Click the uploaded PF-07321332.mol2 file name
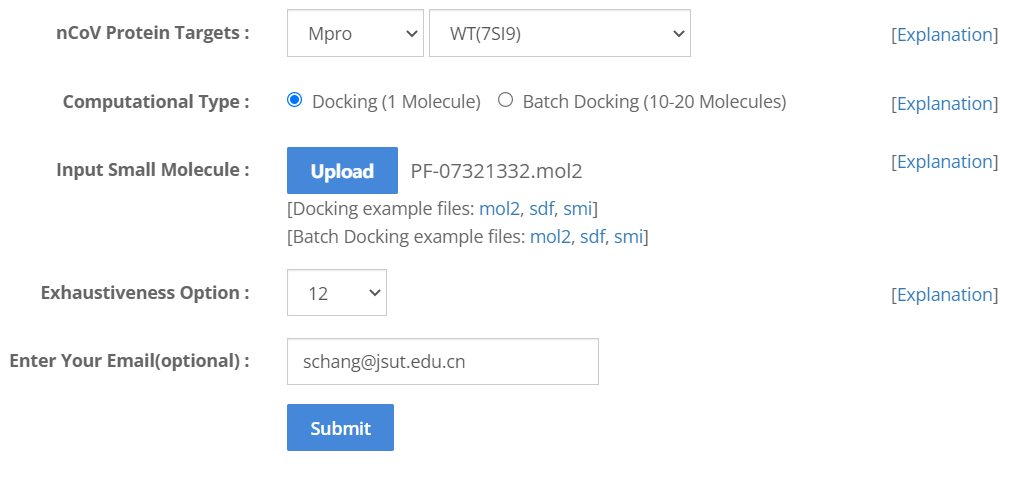This screenshot has height=477, width=1031. (x=496, y=171)
